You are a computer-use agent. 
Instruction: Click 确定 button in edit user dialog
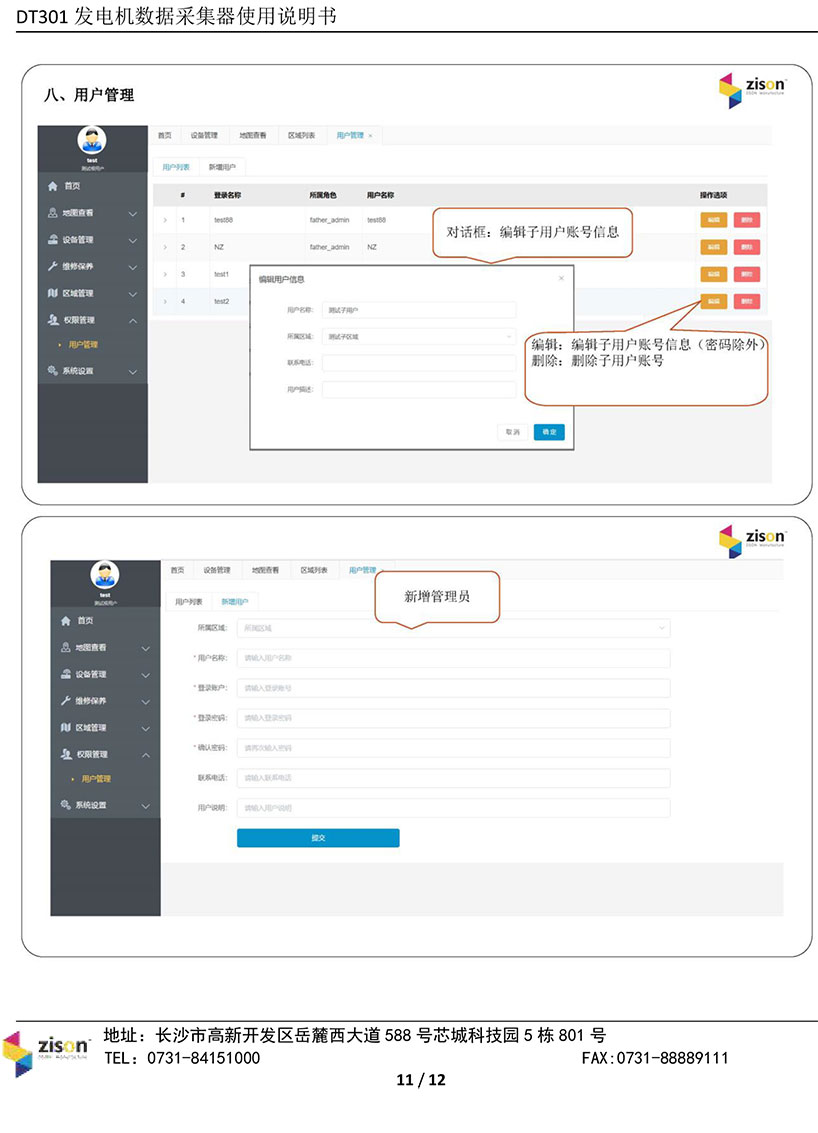point(548,432)
